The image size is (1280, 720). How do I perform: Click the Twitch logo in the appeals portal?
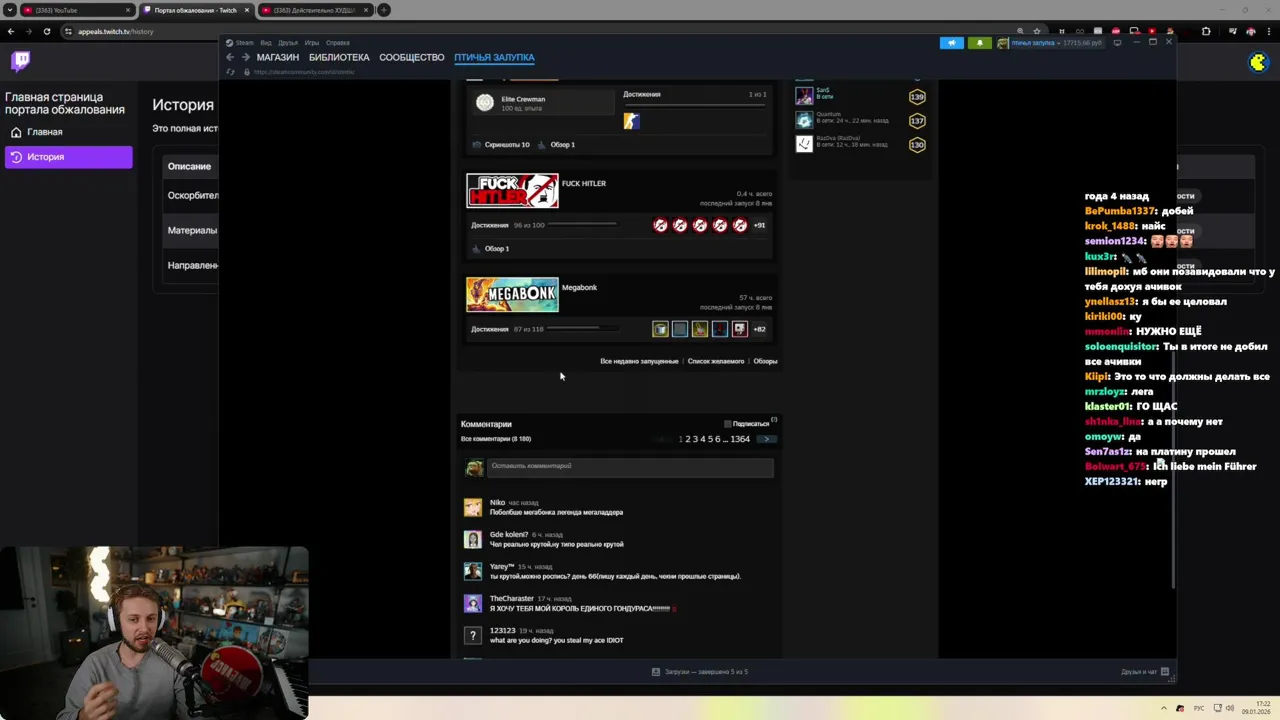pos(21,61)
